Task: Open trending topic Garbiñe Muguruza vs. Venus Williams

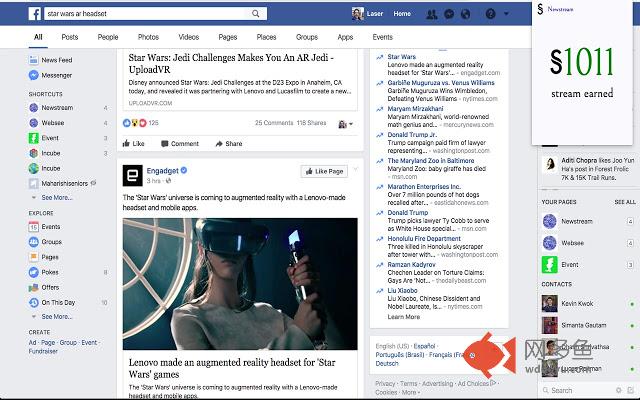Action: click(x=441, y=83)
